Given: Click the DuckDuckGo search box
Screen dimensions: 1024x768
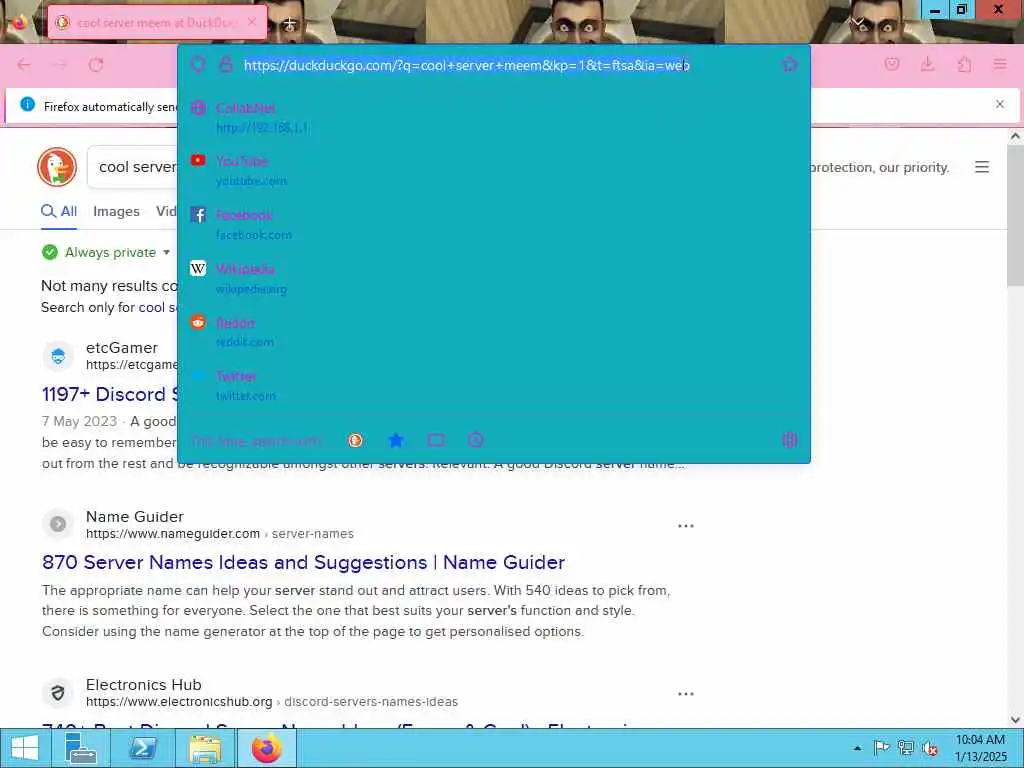Looking at the screenshot, I should 133,167.
